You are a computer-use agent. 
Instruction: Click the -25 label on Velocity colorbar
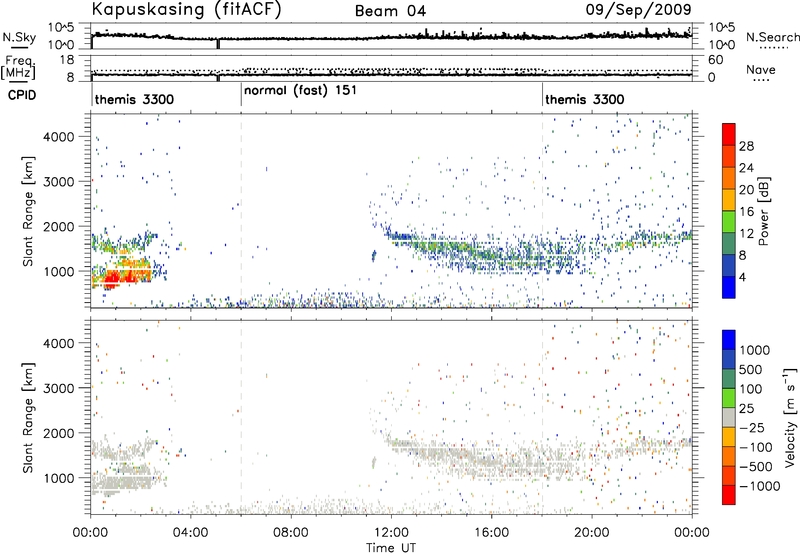click(x=752, y=428)
